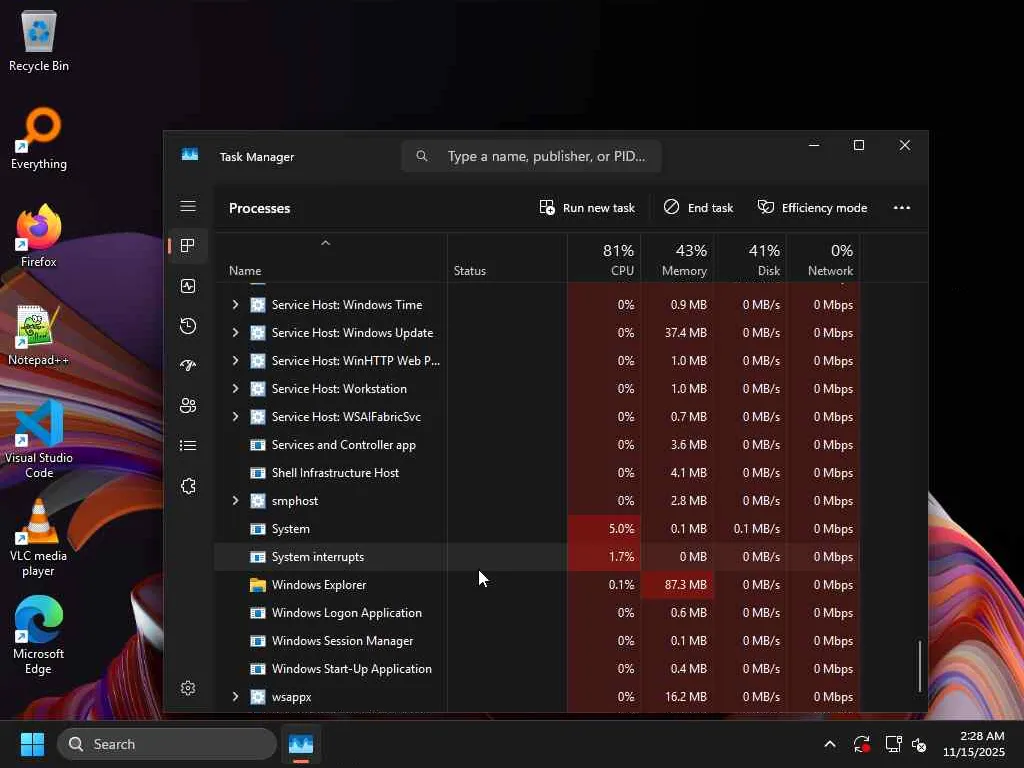The height and width of the screenshot is (768, 1024).
Task: Select the Visual Studio Code desktop shortcut
Action: (39, 440)
